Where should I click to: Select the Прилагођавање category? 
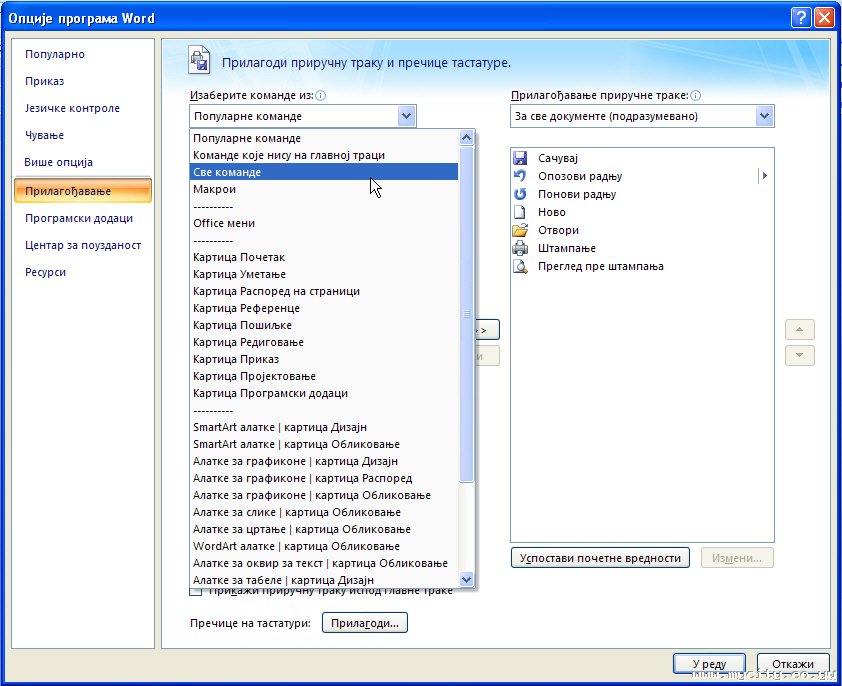83,191
